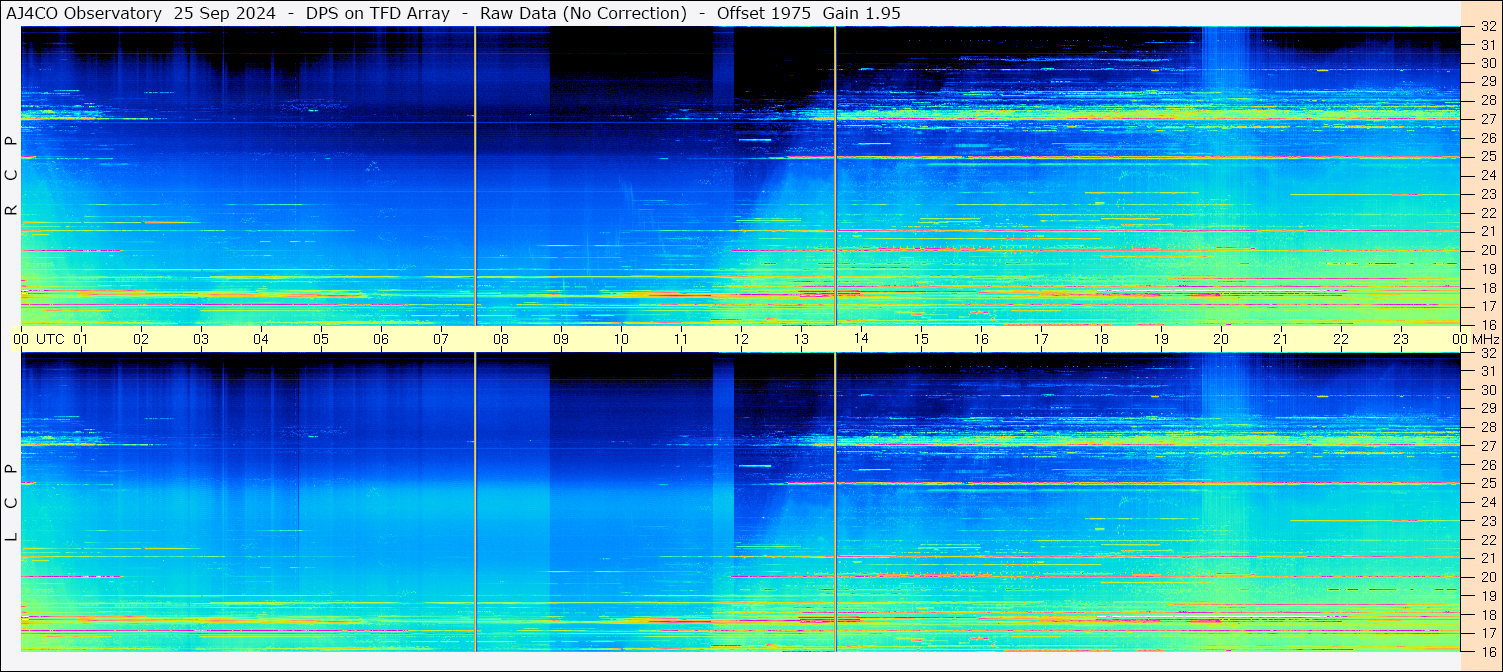The image size is (1503, 672).
Task: Click the 12 hour mark on the UTC time axis
Action: tap(741, 339)
